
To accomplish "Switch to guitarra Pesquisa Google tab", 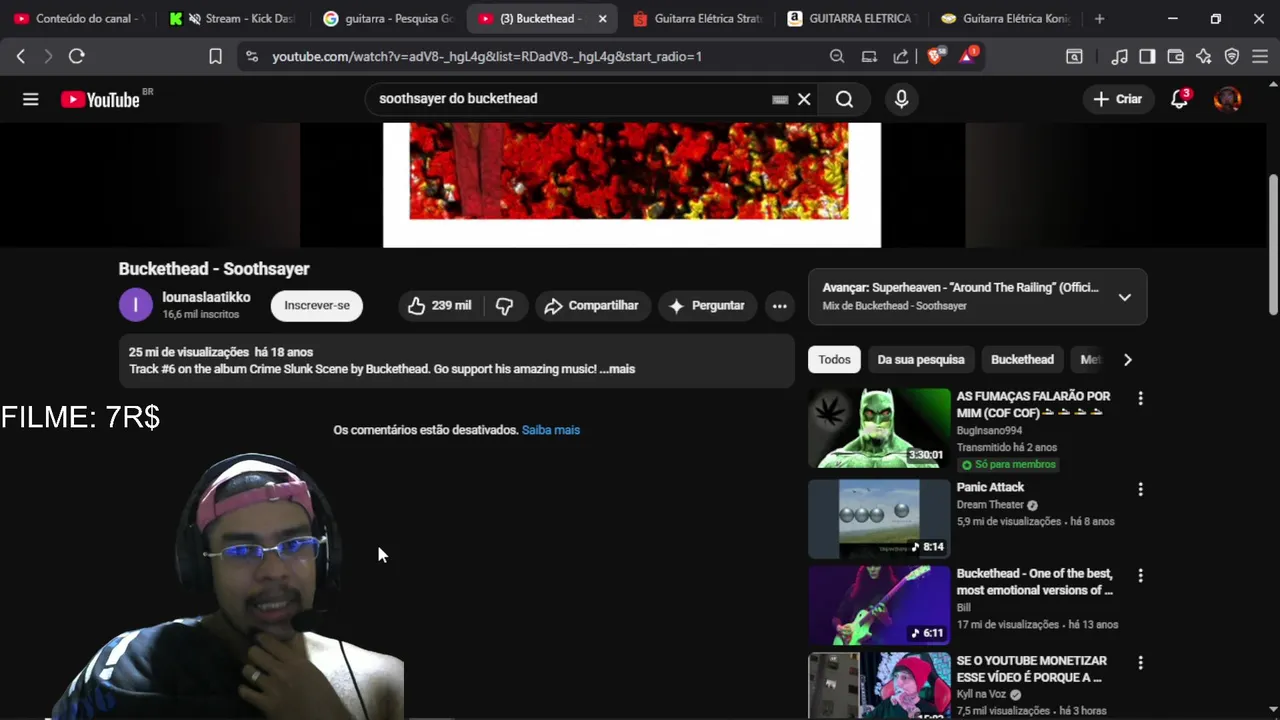I will (x=388, y=19).
